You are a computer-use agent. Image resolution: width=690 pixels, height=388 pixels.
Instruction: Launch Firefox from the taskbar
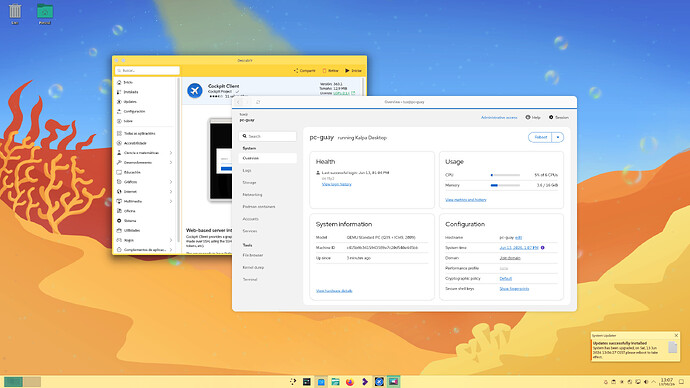click(x=350, y=381)
